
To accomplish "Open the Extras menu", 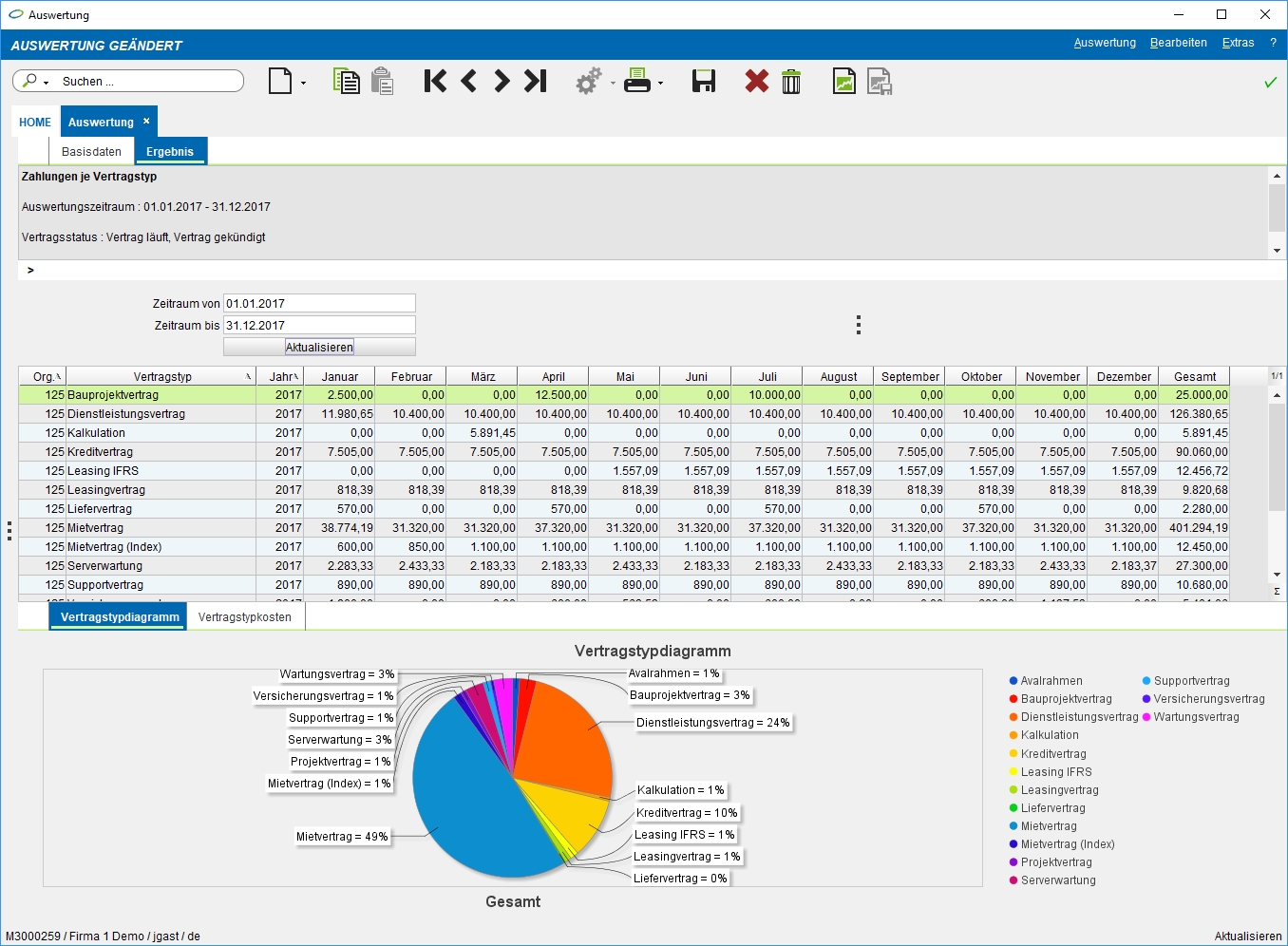I will pos(1238,43).
